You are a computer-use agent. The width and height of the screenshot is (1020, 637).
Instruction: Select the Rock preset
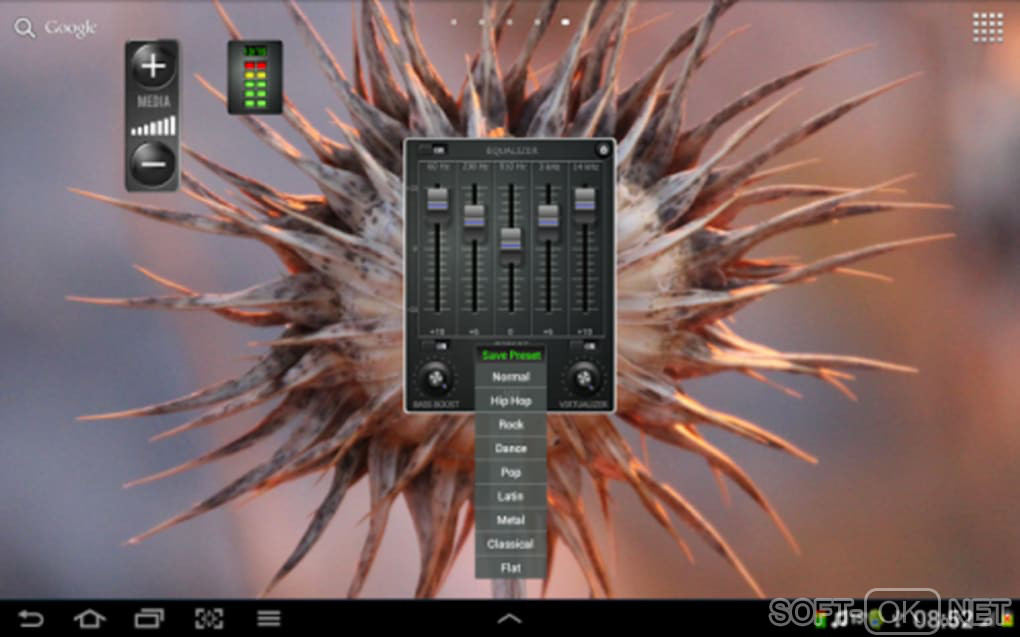pos(511,424)
